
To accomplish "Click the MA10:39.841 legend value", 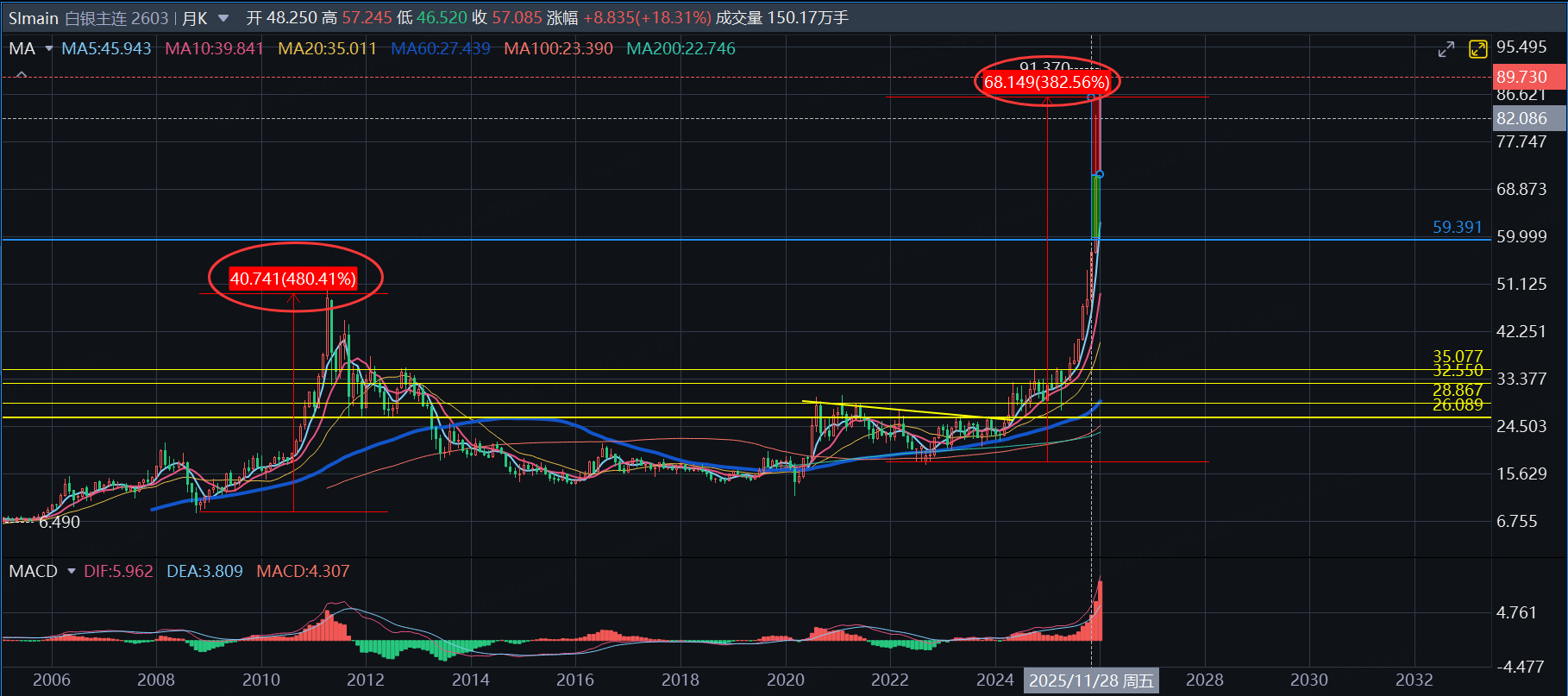I will pyautogui.click(x=215, y=48).
